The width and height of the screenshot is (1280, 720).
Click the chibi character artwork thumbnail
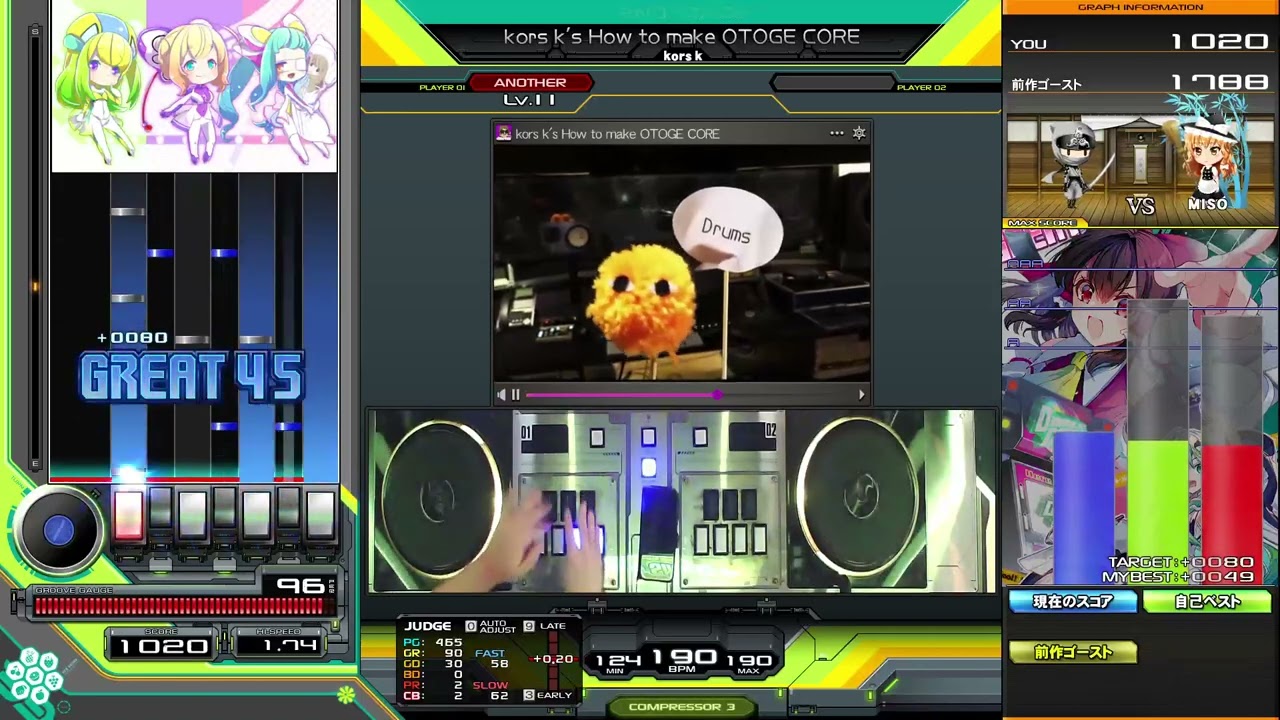pyautogui.click(x=194, y=86)
